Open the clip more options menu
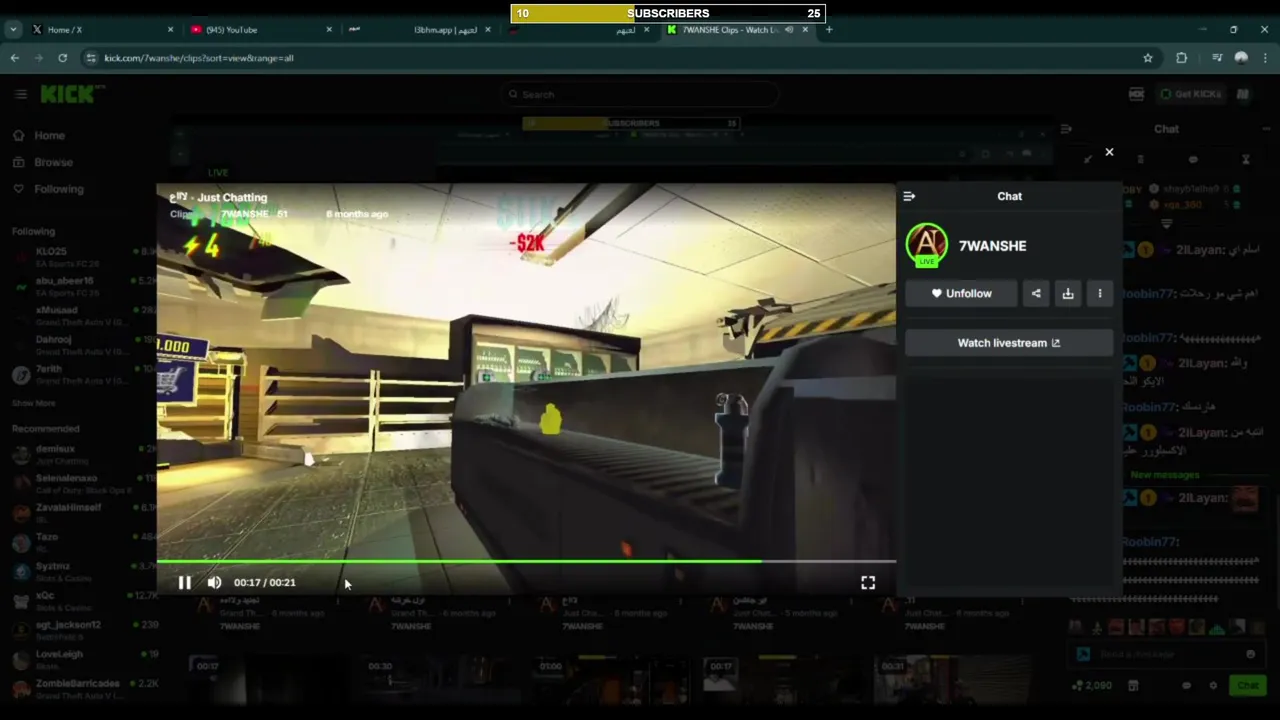The width and height of the screenshot is (1280, 720). pos(1100,293)
